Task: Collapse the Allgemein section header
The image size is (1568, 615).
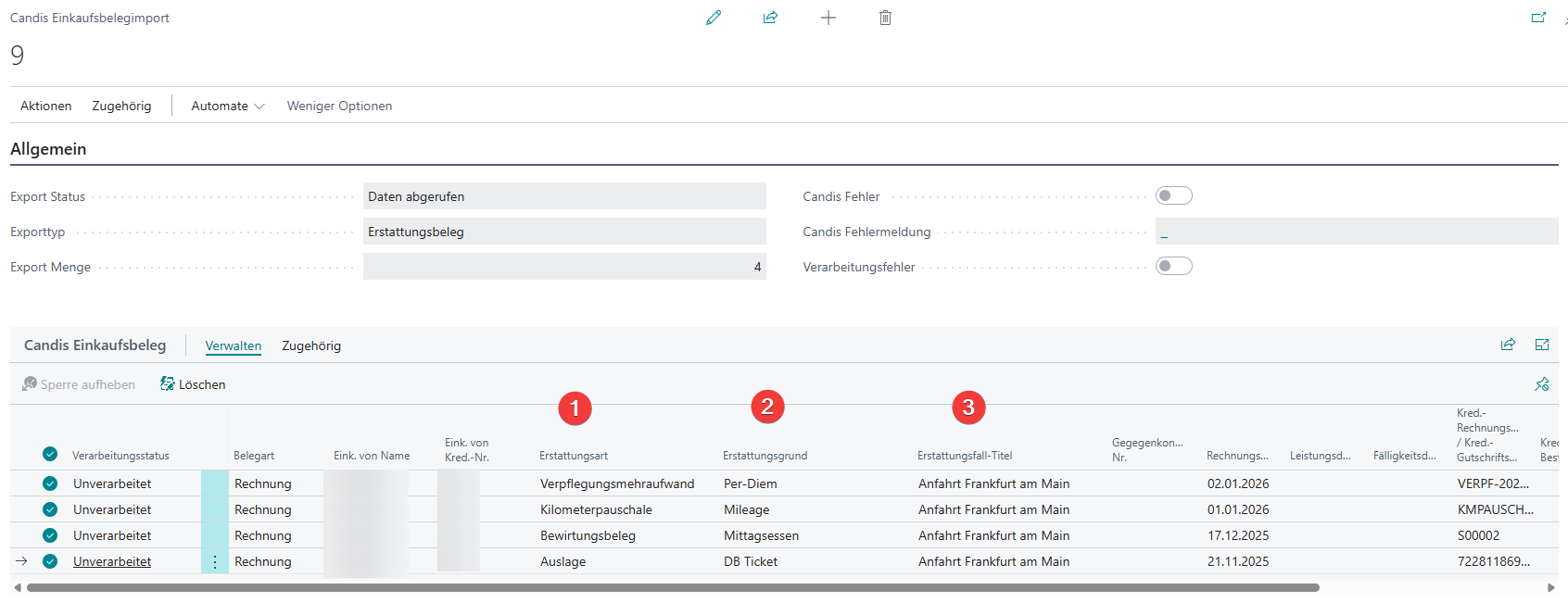Action: tap(48, 149)
